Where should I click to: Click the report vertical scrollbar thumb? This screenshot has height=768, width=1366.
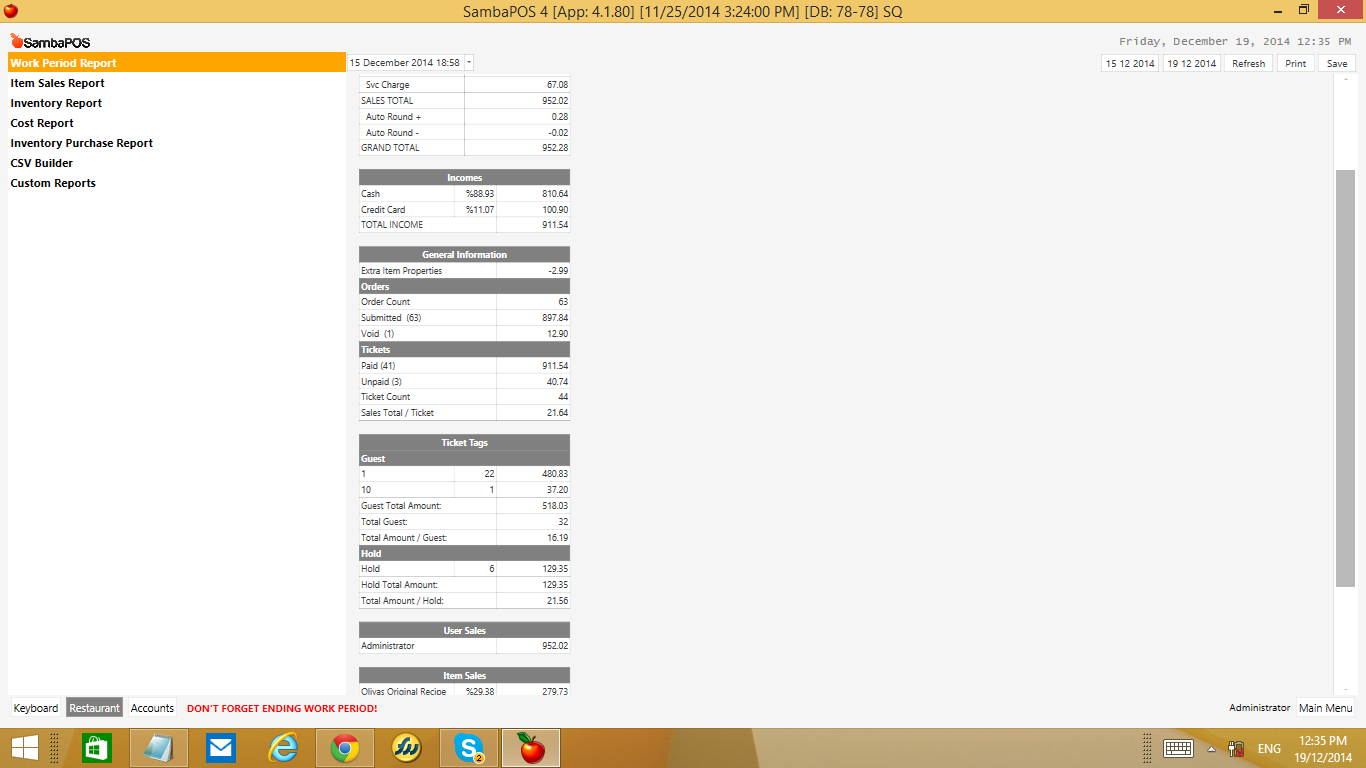(x=1345, y=378)
